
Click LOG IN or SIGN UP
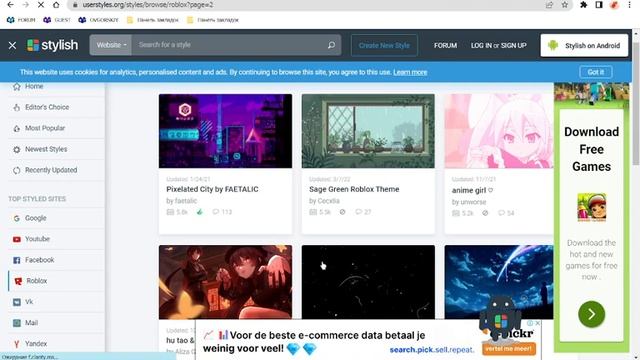point(498,45)
